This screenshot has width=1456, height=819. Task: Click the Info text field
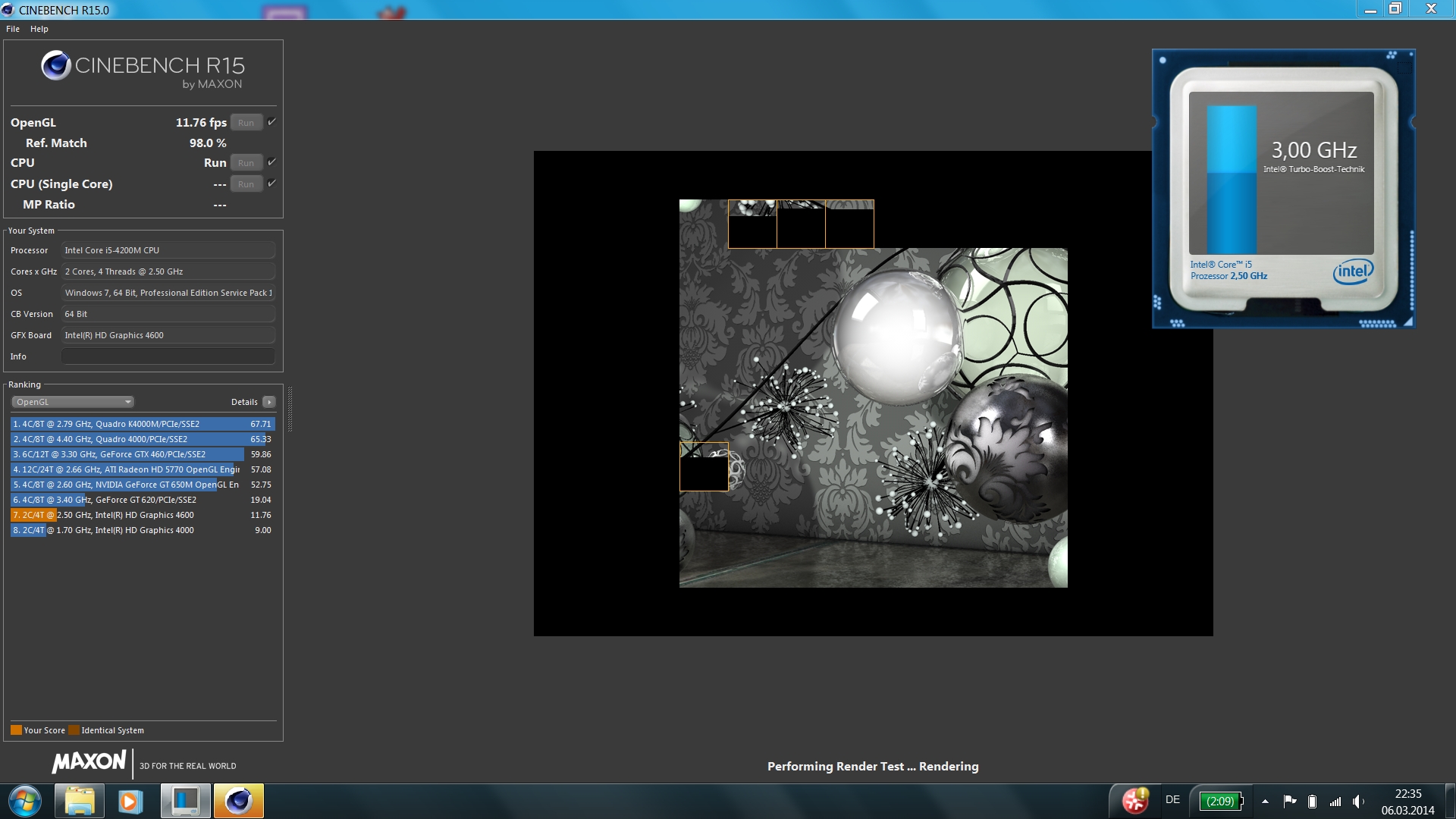(x=168, y=356)
